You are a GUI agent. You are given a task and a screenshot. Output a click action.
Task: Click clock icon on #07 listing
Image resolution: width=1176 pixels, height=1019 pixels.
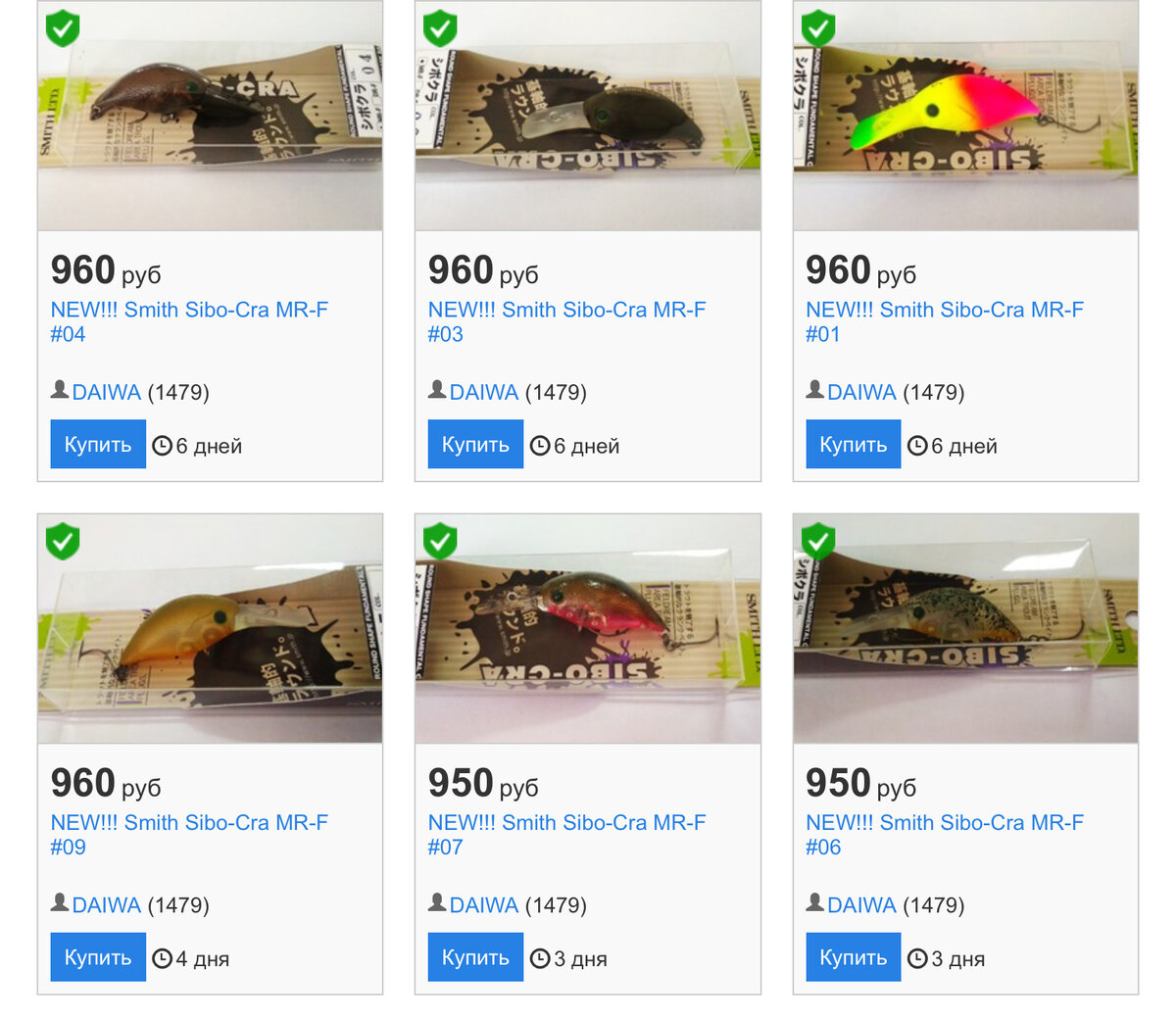[540, 958]
